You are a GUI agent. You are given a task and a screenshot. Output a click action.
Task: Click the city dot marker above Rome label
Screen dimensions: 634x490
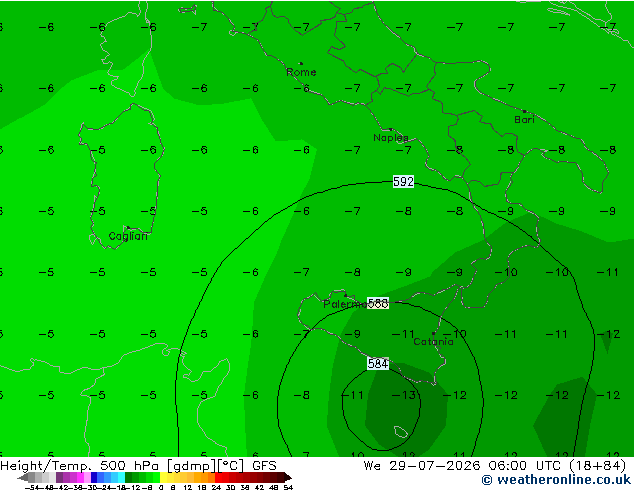pos(301,63)
